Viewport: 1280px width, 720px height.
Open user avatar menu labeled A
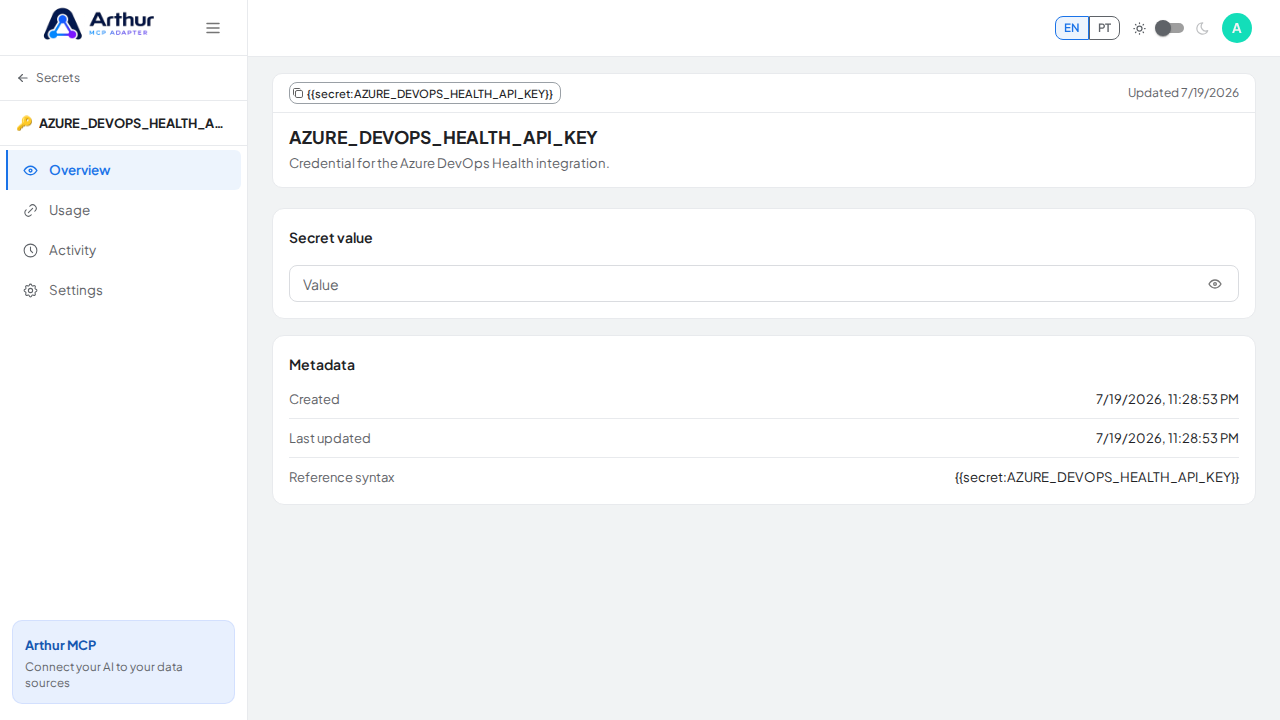point(1237,28)
